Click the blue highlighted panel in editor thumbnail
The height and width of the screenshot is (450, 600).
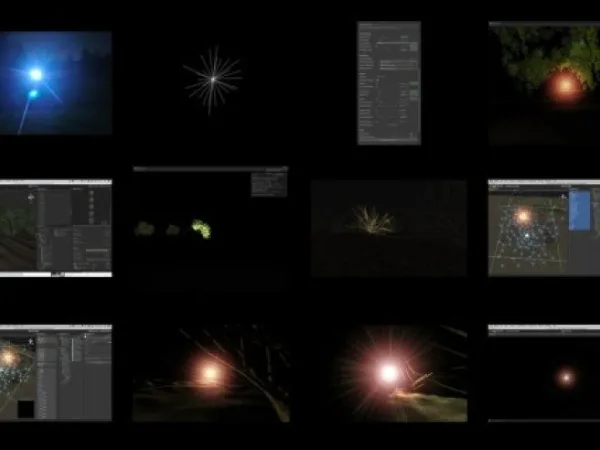[579, 211]
